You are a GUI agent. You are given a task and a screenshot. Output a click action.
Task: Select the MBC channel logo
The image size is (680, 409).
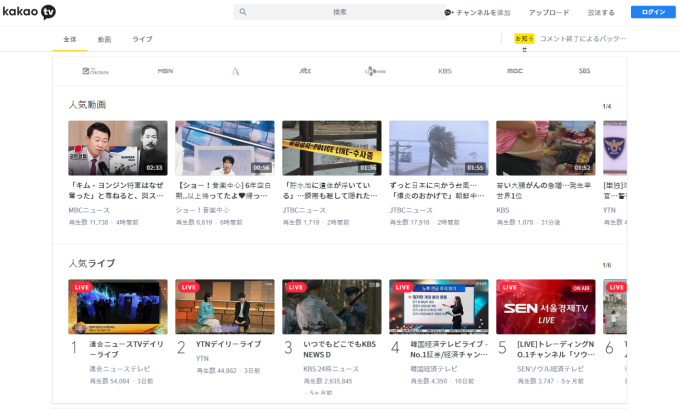515,71
